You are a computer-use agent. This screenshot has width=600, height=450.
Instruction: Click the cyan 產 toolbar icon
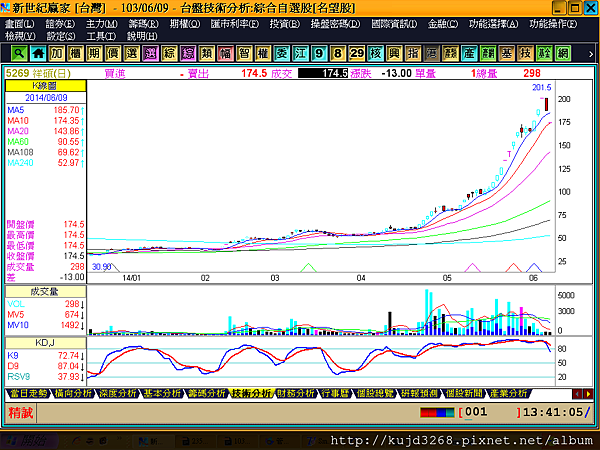469,53
